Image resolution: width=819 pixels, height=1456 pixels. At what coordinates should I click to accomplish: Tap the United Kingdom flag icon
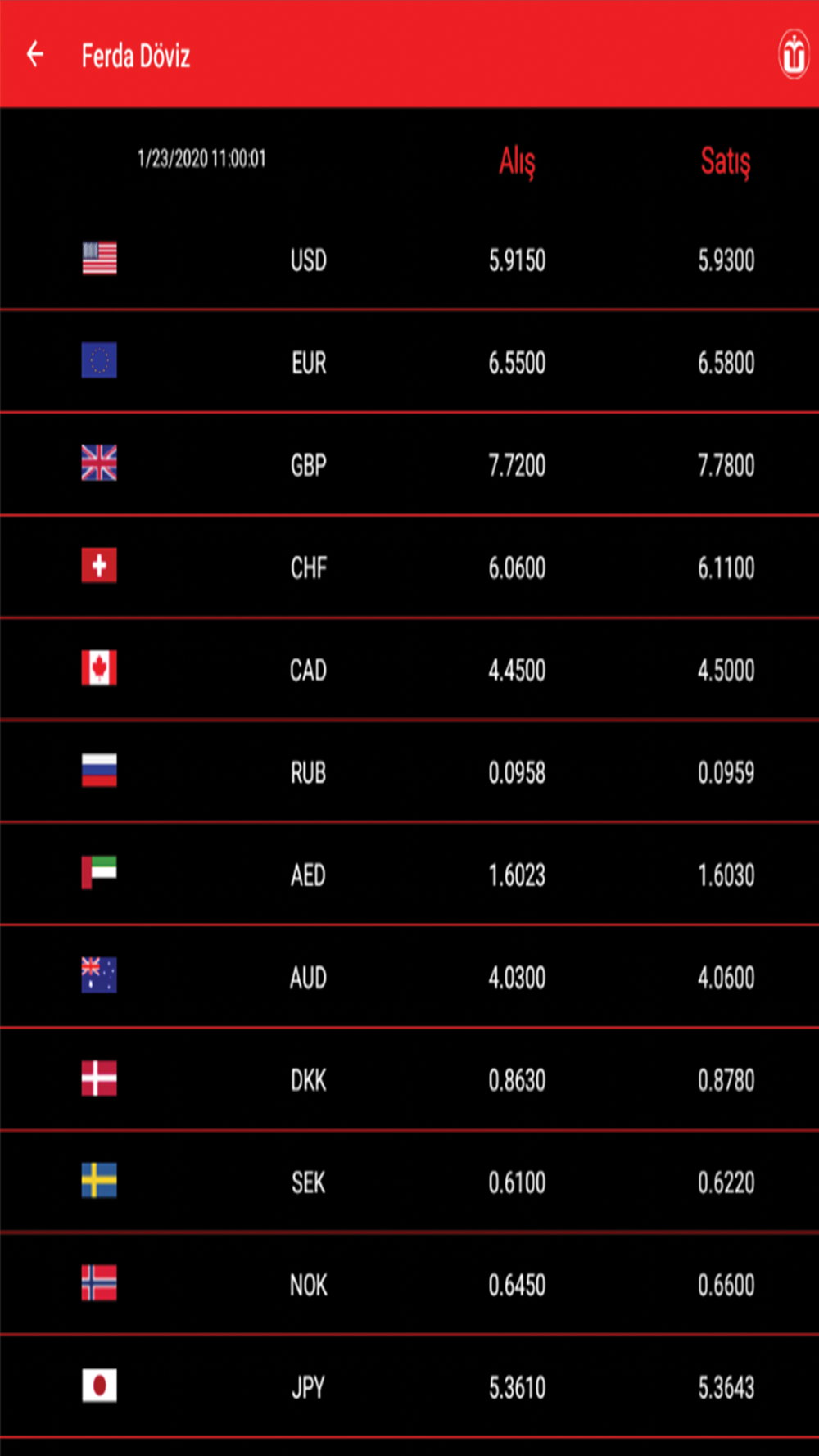(x=99, y=463)
